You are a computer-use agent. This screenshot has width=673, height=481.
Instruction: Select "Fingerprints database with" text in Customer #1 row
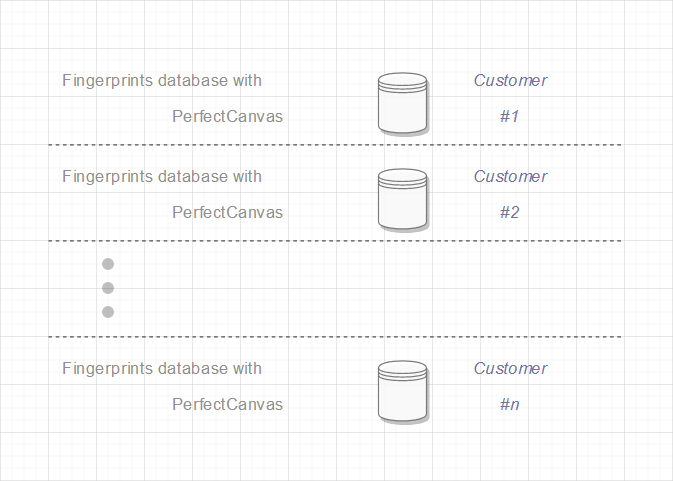tap(162, 81)
